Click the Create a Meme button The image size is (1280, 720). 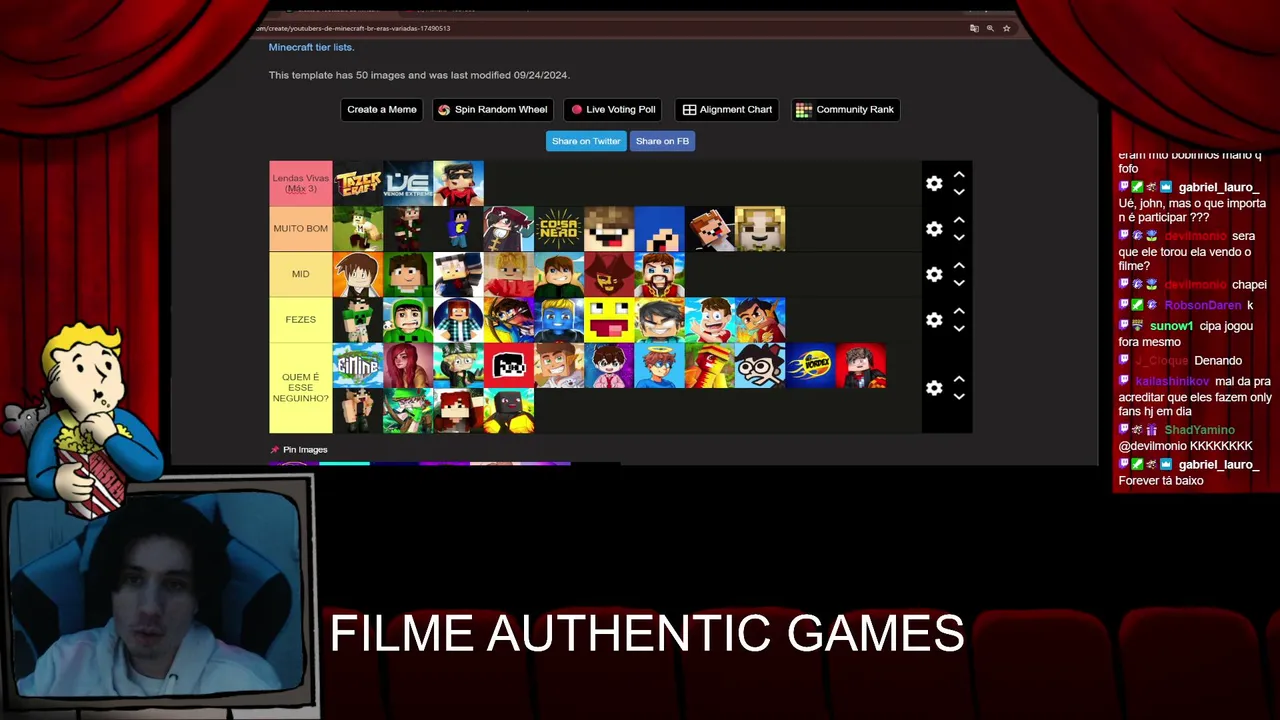(x=382, y=110)
